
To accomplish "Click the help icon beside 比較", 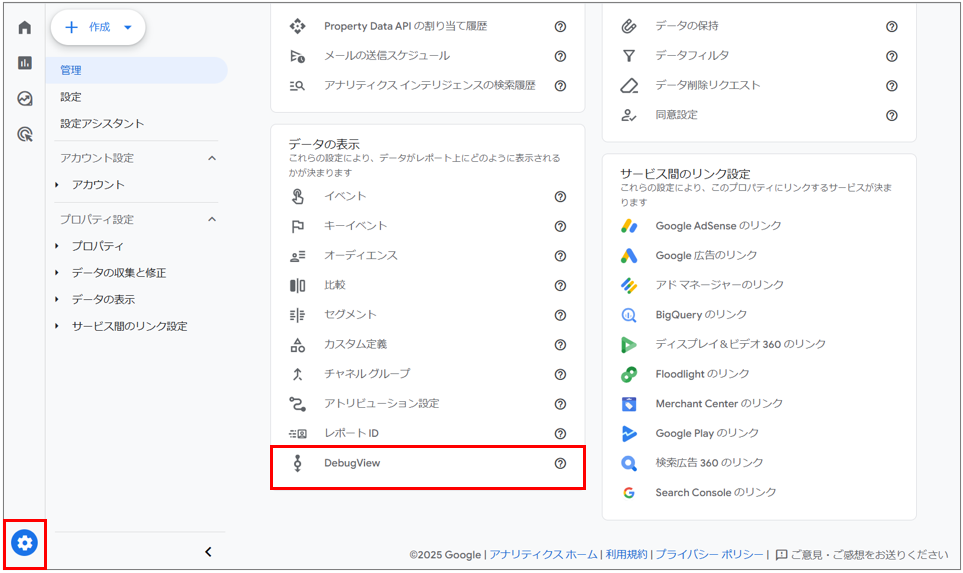I will coord(560,285).
